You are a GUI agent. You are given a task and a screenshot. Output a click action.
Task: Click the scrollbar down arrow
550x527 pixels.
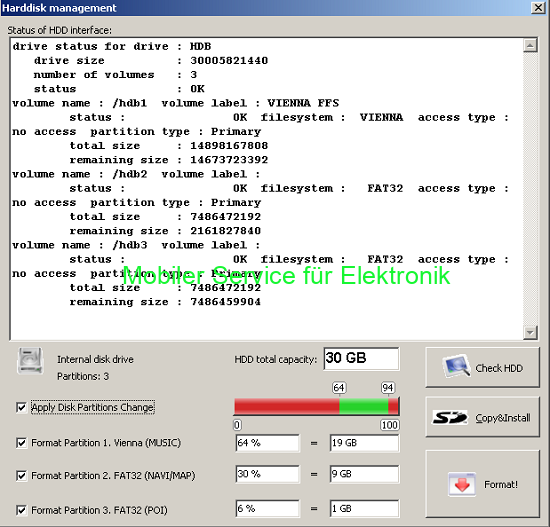tap(530, 332)
